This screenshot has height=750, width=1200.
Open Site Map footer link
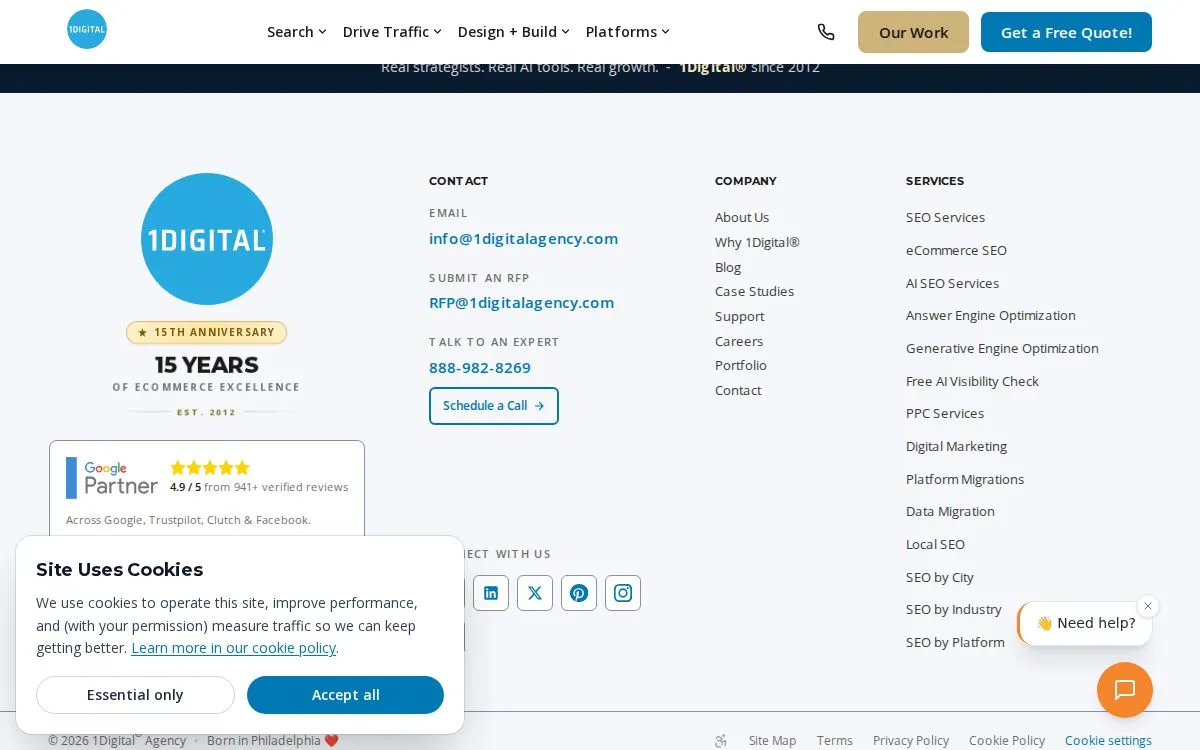(773, 741)
